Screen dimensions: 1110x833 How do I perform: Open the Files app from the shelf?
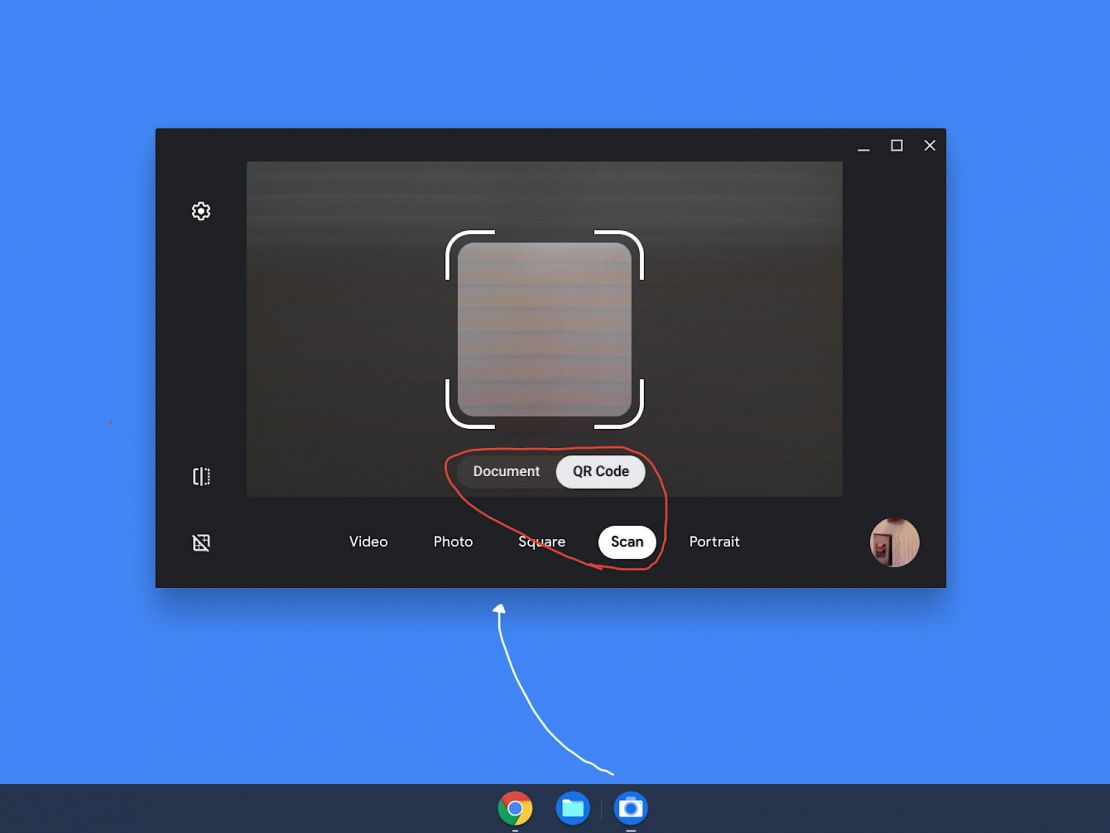pos(572,808)
